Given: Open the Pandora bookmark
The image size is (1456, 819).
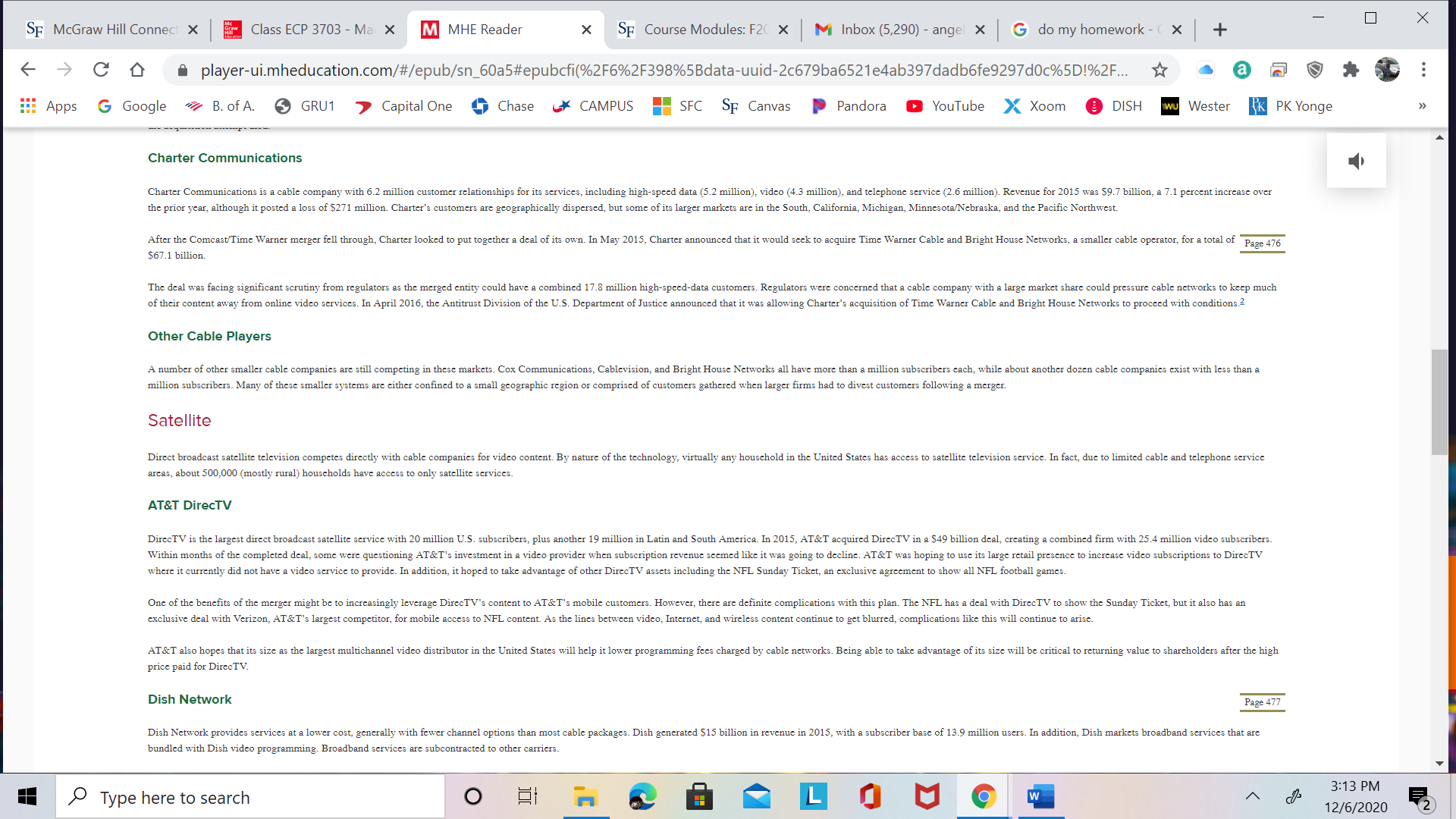Looking at the screenshot, I should point(849,106).
